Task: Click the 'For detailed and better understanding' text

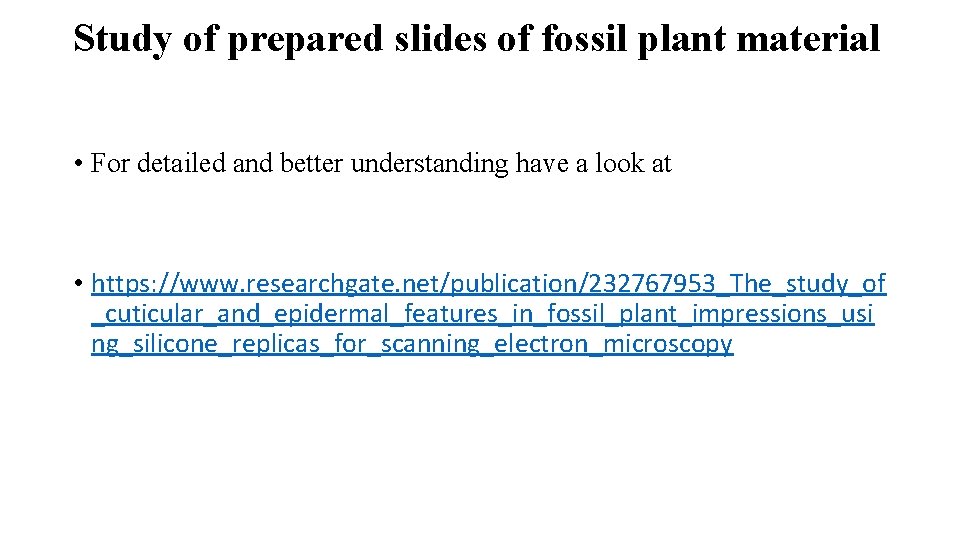Action: (380, 163)
